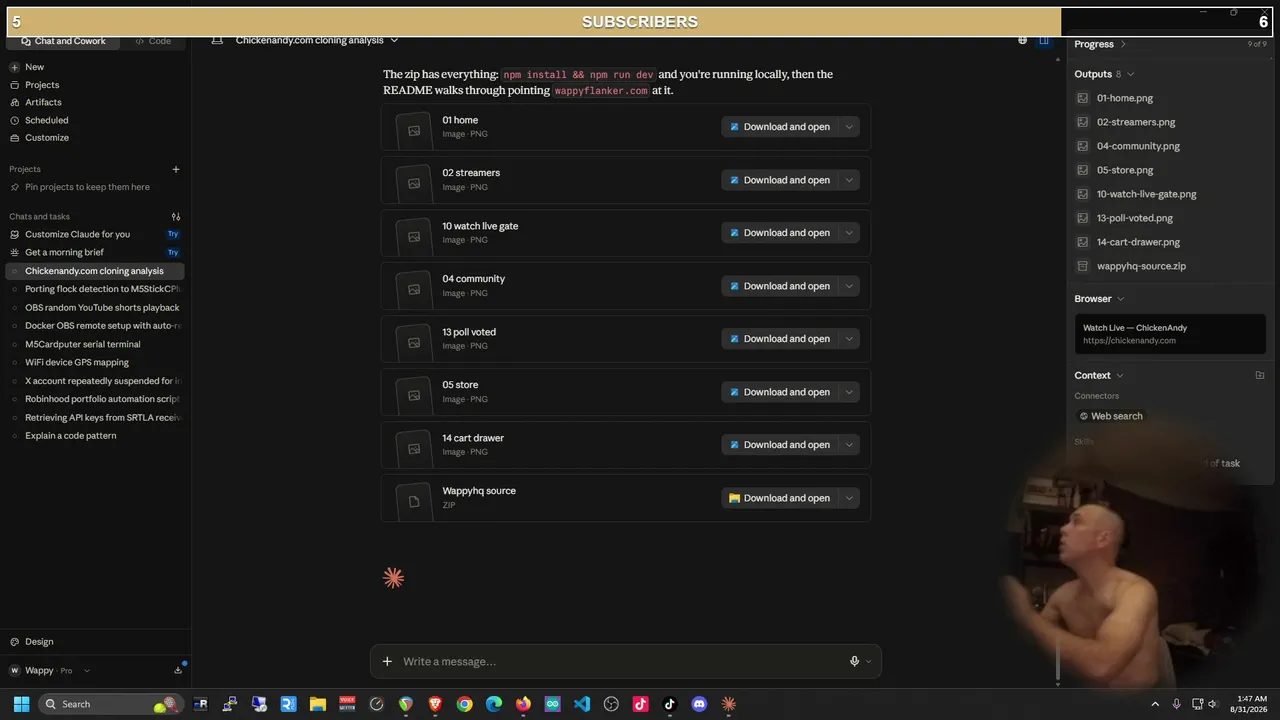Download and open 01 home image

click(780, 127)
